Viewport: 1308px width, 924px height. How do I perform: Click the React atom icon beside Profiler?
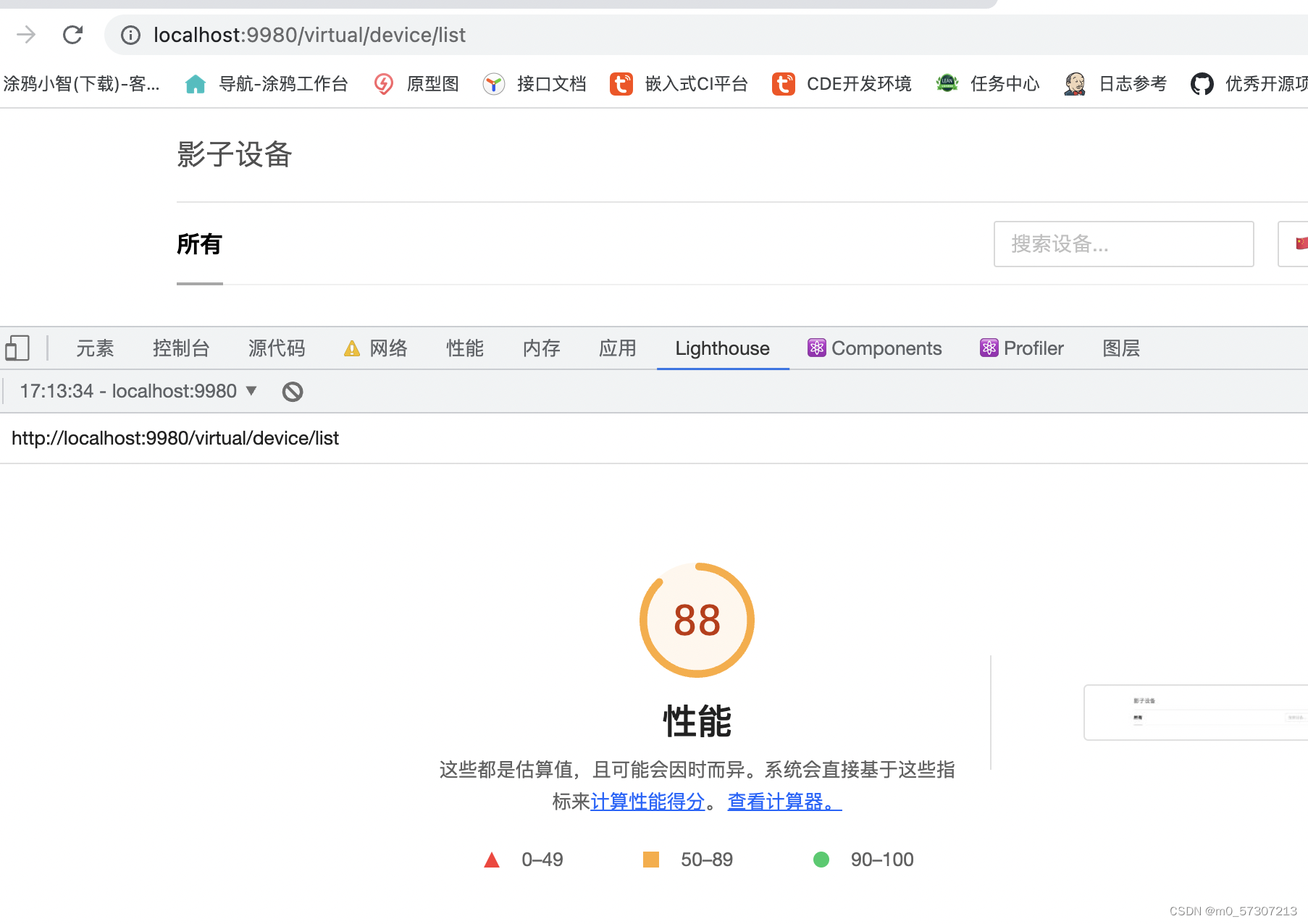pyautogui.click(x=989, y=348)
